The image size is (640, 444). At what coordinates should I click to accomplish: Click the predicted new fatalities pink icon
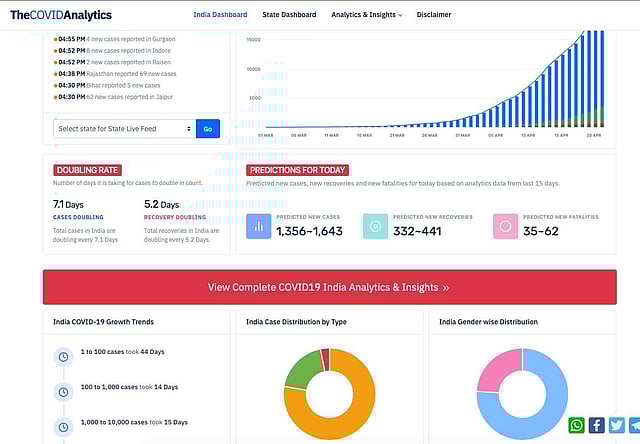(x=505, y=226)
